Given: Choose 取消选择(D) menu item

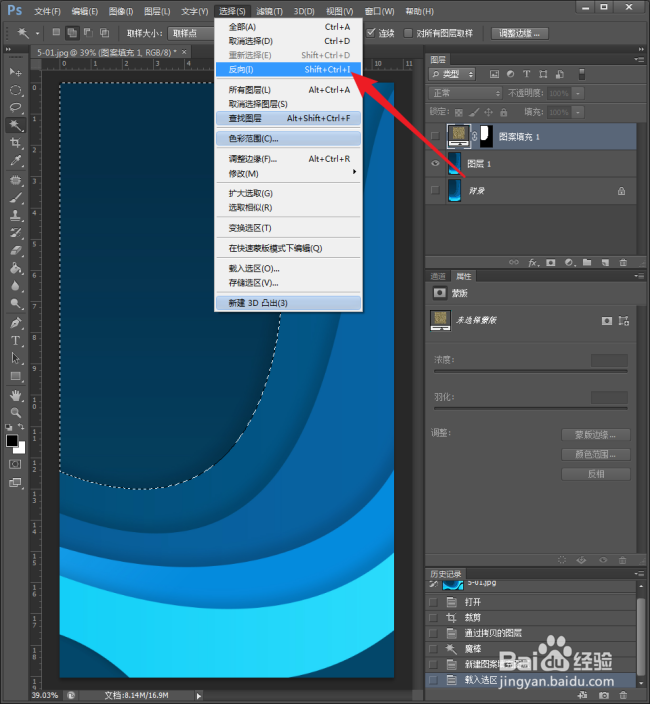Looking at the screenshot, I should (x=289, y=41).
